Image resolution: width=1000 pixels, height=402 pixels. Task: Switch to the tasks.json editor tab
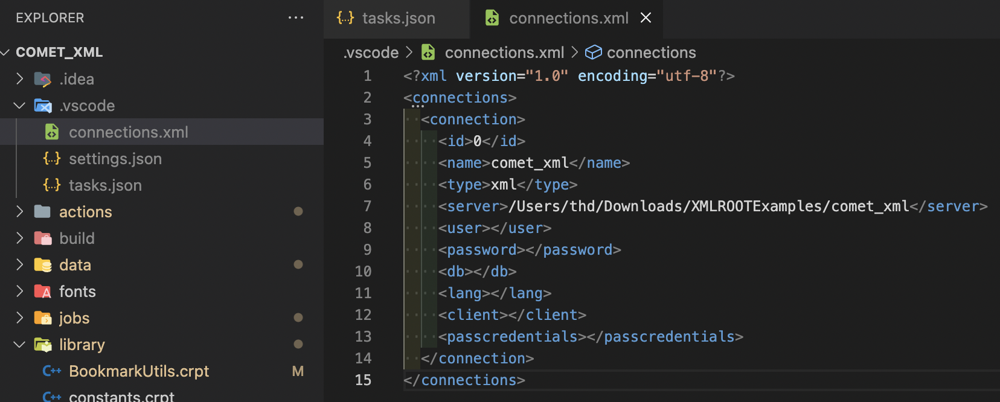pos(397,19)
